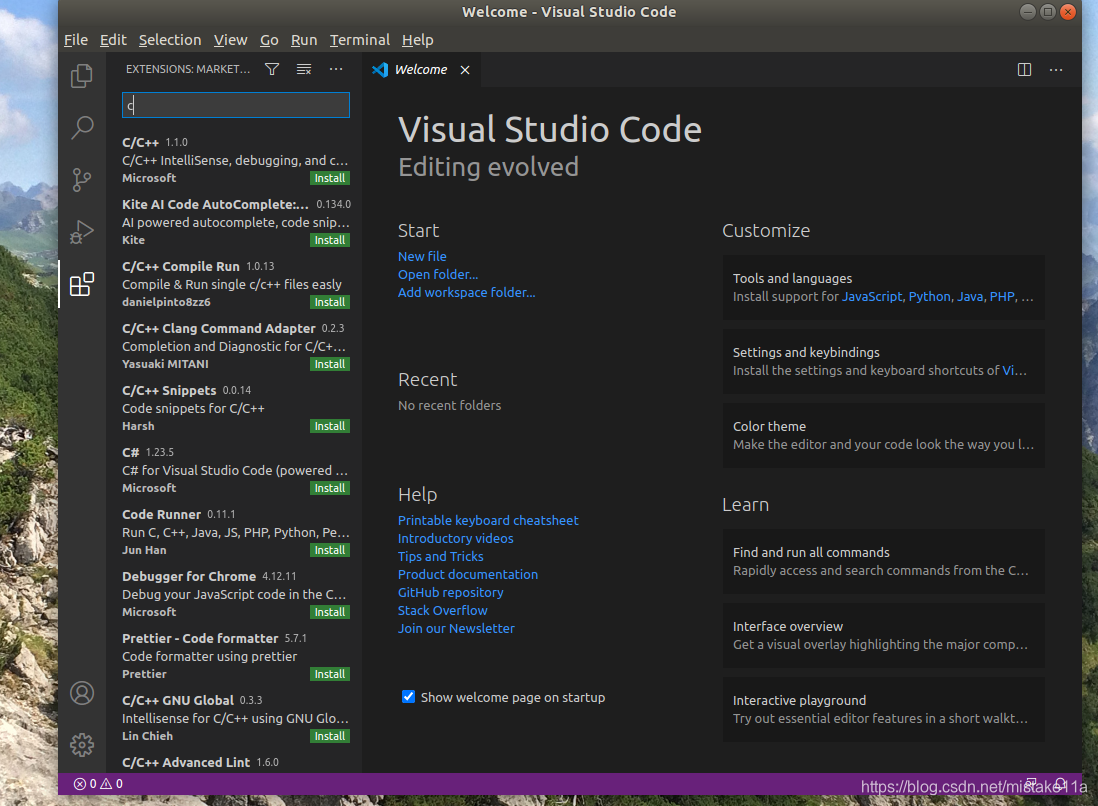Open Introductory videos link
The image size is (1098, 806).
tap(455, 539)
